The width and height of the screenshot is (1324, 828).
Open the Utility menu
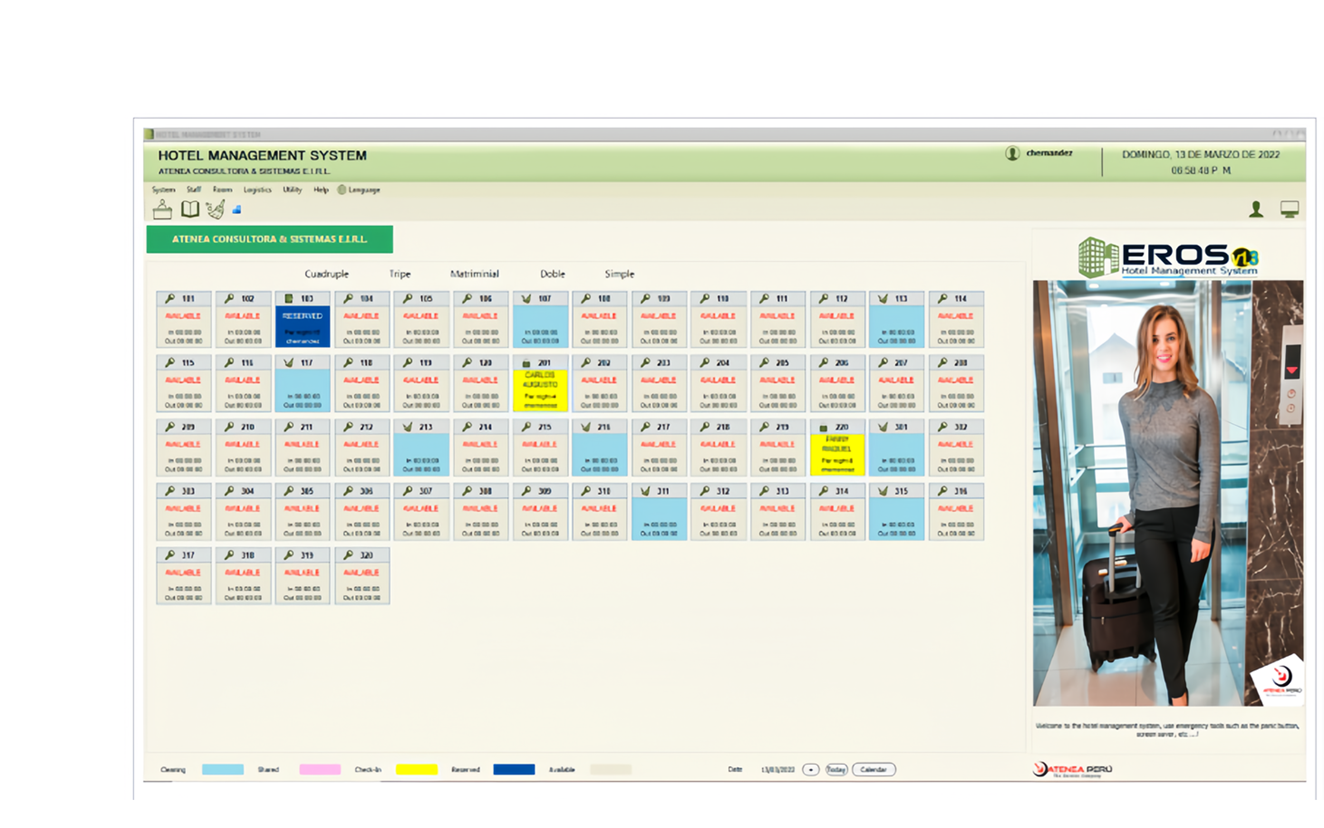[x=292, y=189]
